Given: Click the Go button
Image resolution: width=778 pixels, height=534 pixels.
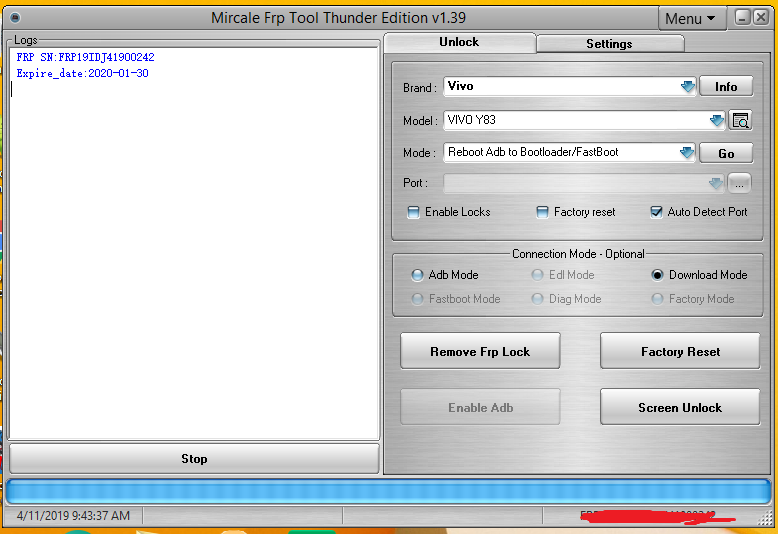Looking at the screenshot, I should pos(726,154).
